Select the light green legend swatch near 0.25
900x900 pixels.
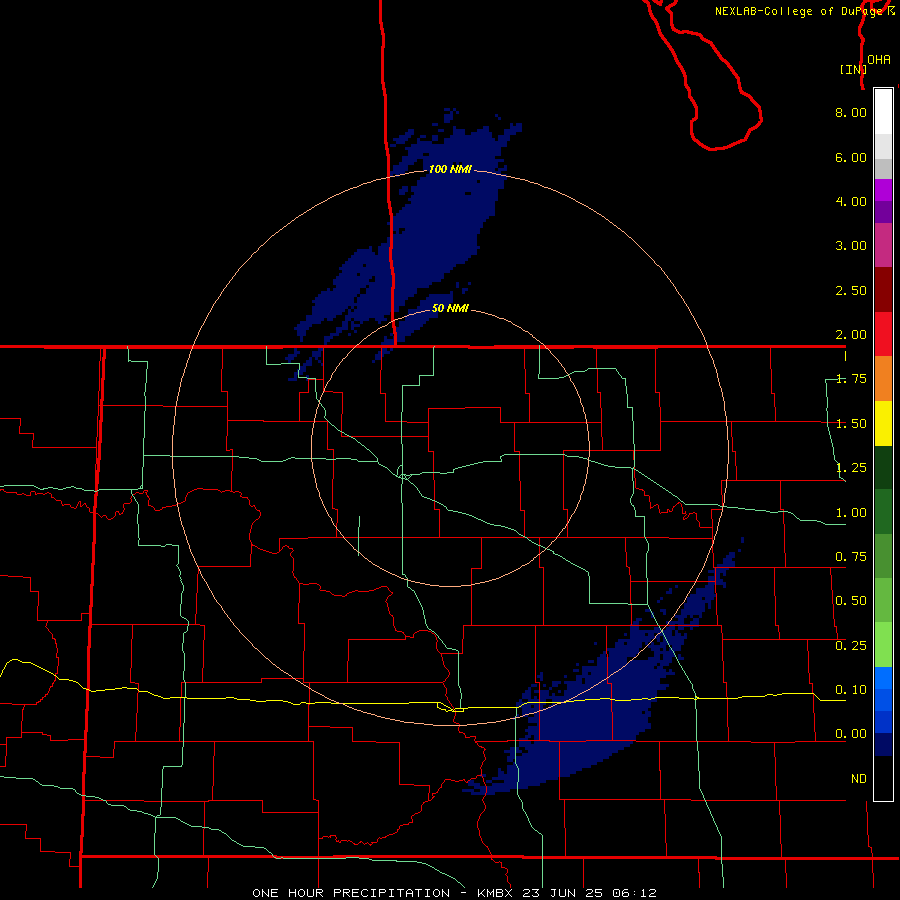click(883, 645)
